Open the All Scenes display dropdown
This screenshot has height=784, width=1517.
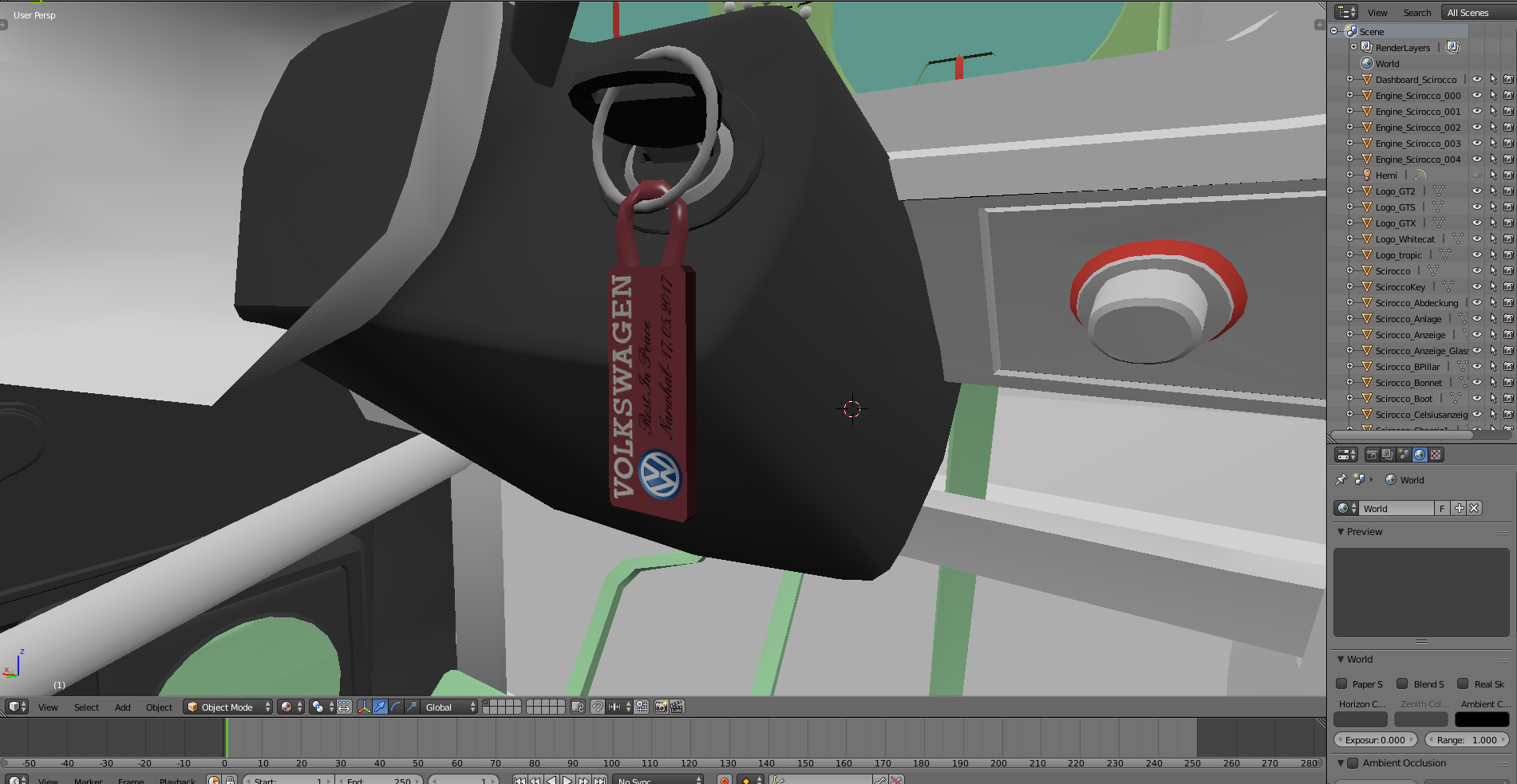1478,12
